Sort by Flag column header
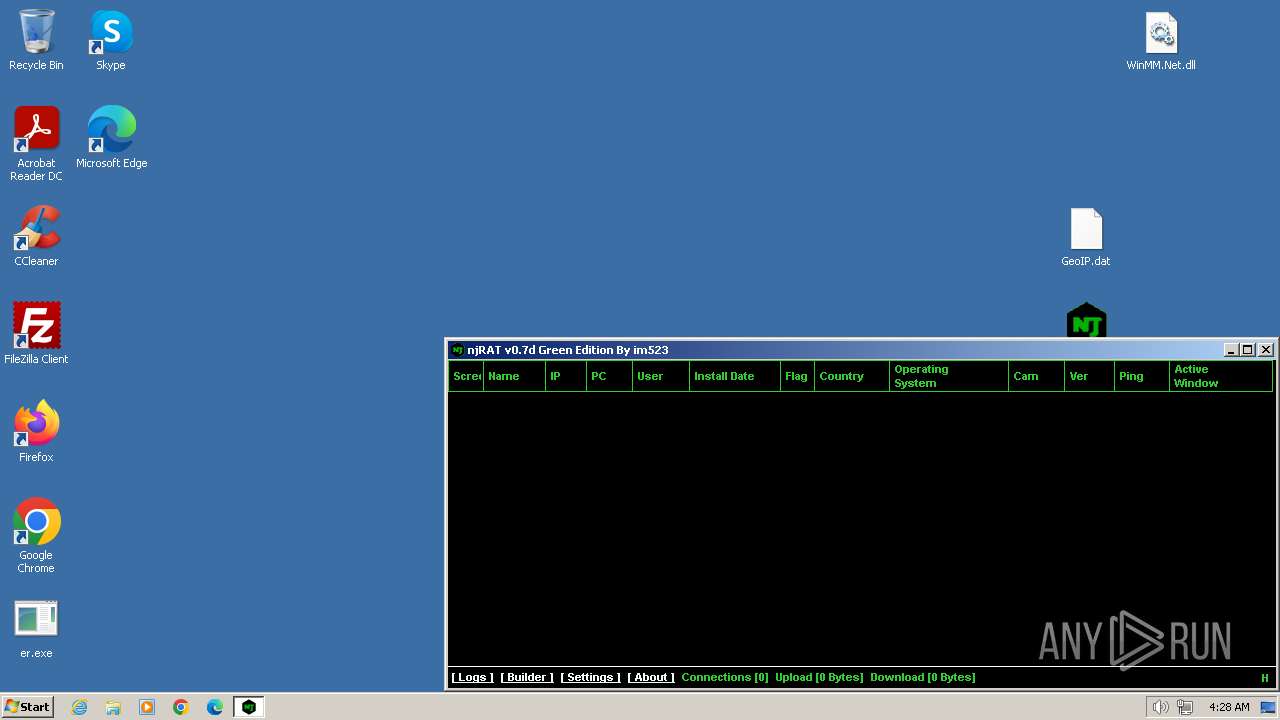 click(x=798, y=376)
